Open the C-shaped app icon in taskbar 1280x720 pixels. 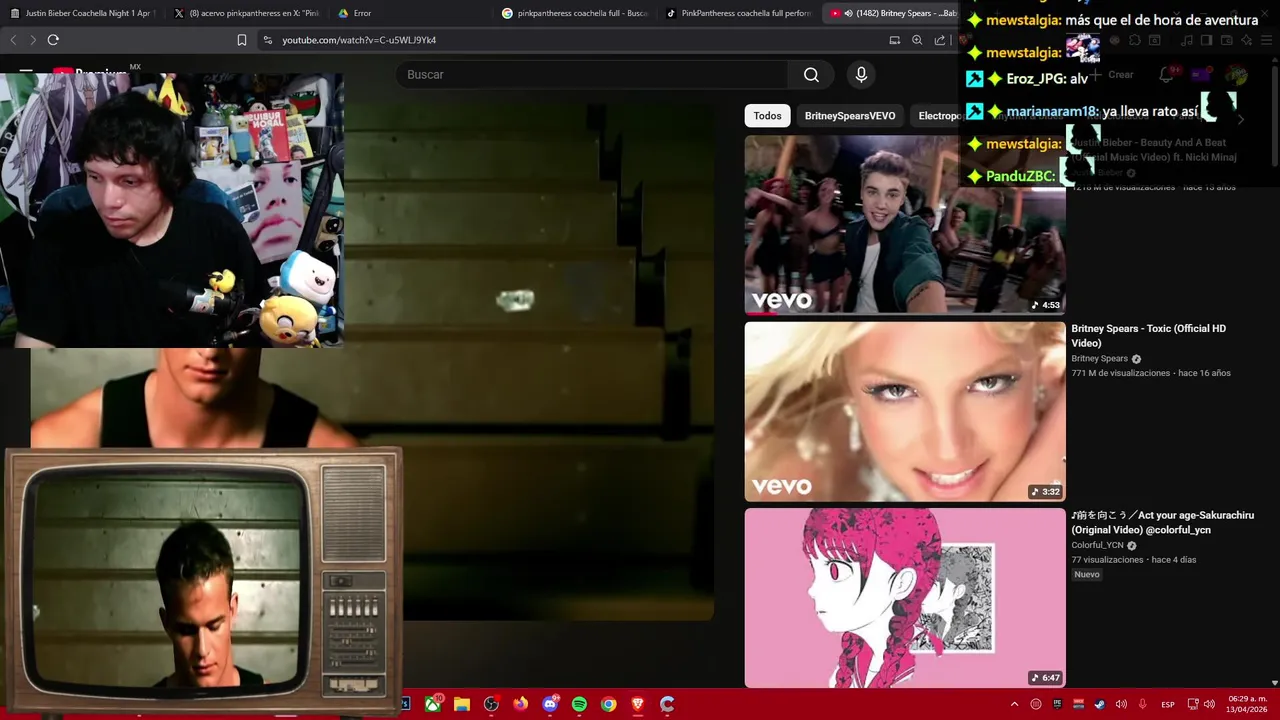(x=667, y=704)
